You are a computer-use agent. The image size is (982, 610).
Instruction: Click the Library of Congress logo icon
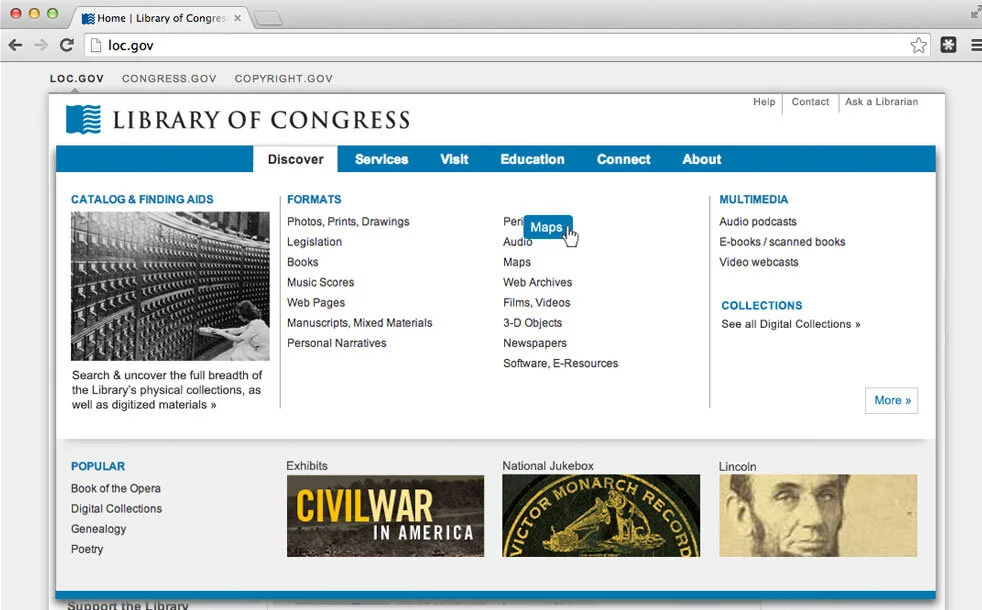[x=83, y=119]
